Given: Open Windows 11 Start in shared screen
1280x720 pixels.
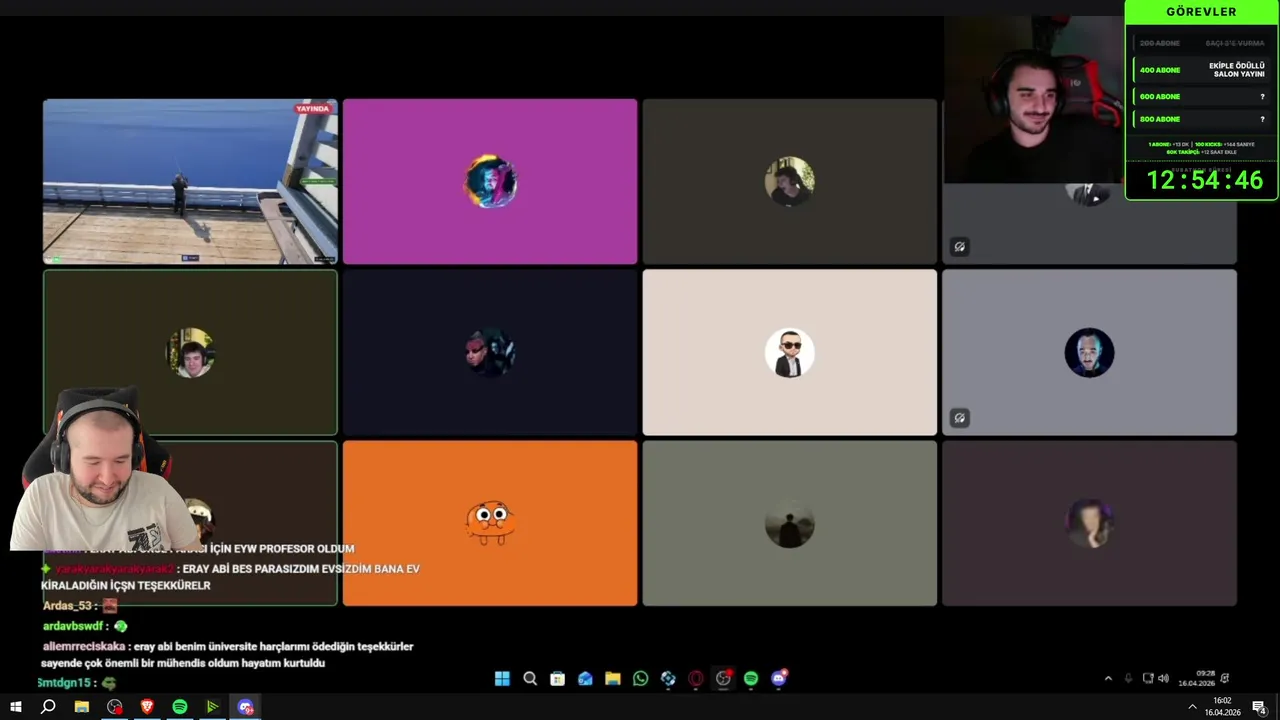Looking at the screenshot, I should (x=502, y=678).
